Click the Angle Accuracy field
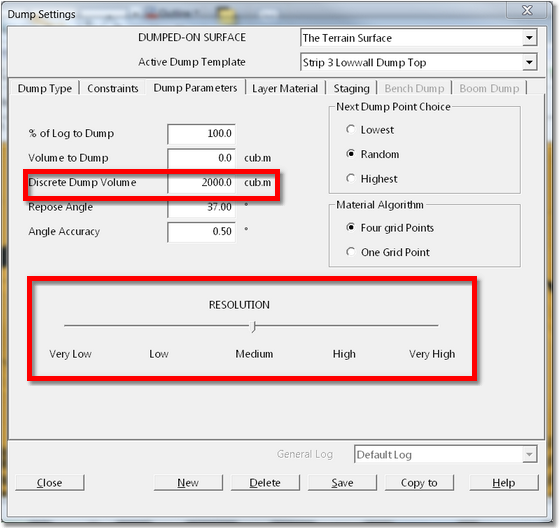This screenshot has height=530, width=560. coord(201,231)
